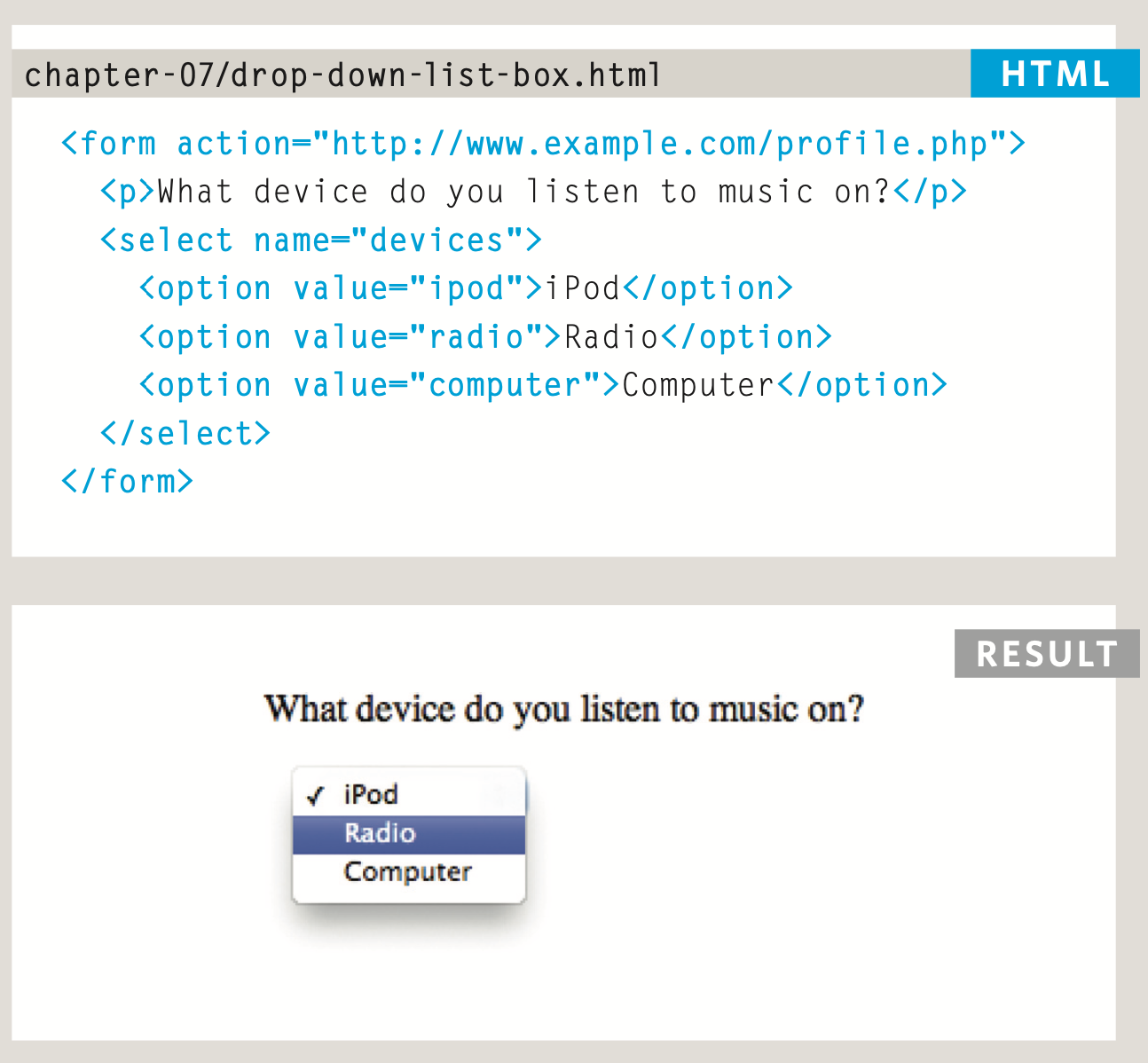Click the closing </form> tag
This screenshot has height=1063, width=1148.
[x=127, y=482]
